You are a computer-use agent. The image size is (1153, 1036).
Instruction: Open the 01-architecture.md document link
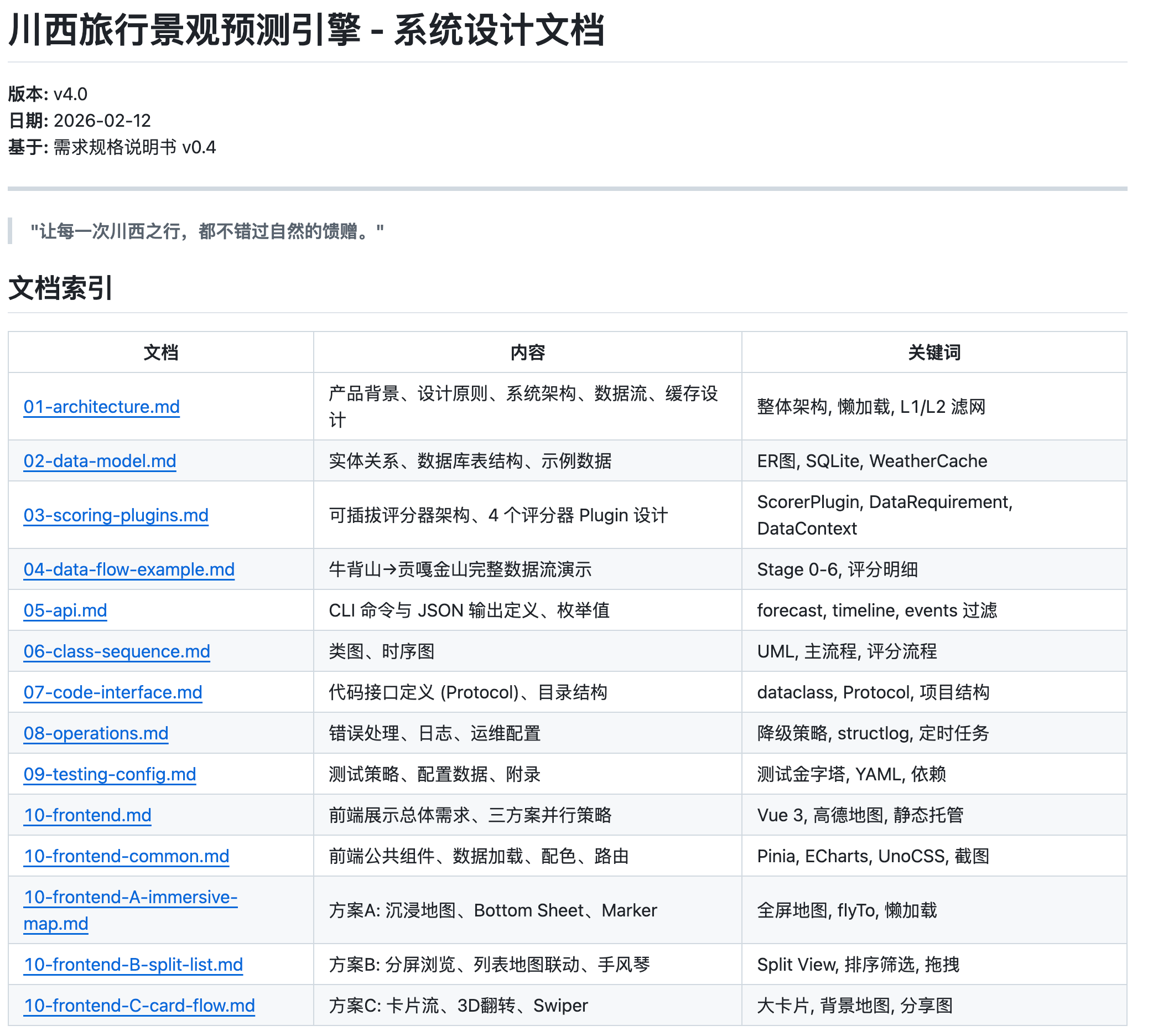pyautogui.click(x=101, y=406)
